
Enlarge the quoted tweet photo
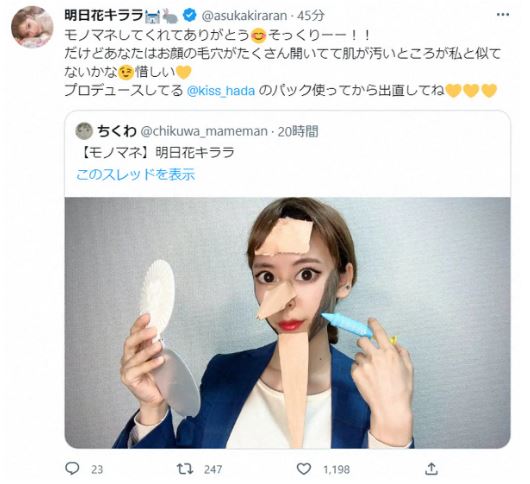[x=287, y=323]
